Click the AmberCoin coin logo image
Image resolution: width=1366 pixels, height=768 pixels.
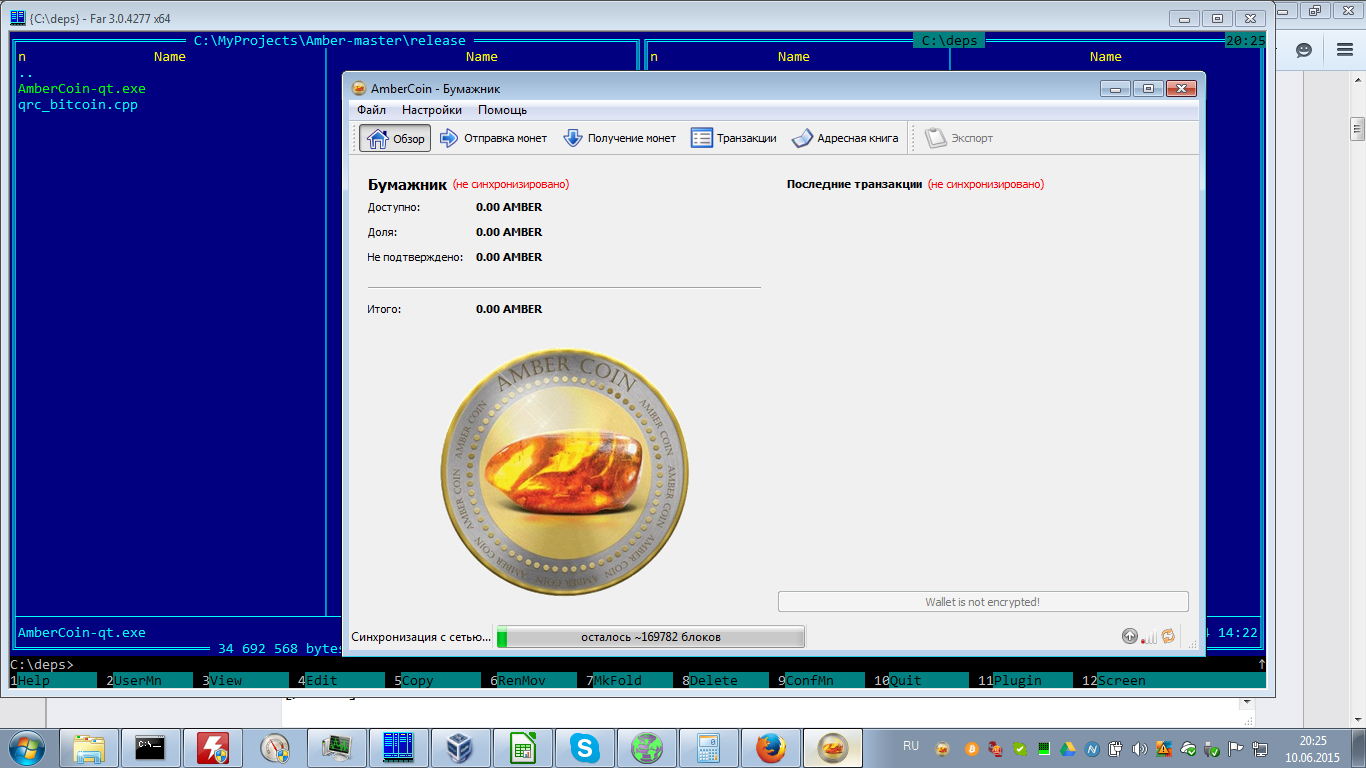tap(565, 472)
